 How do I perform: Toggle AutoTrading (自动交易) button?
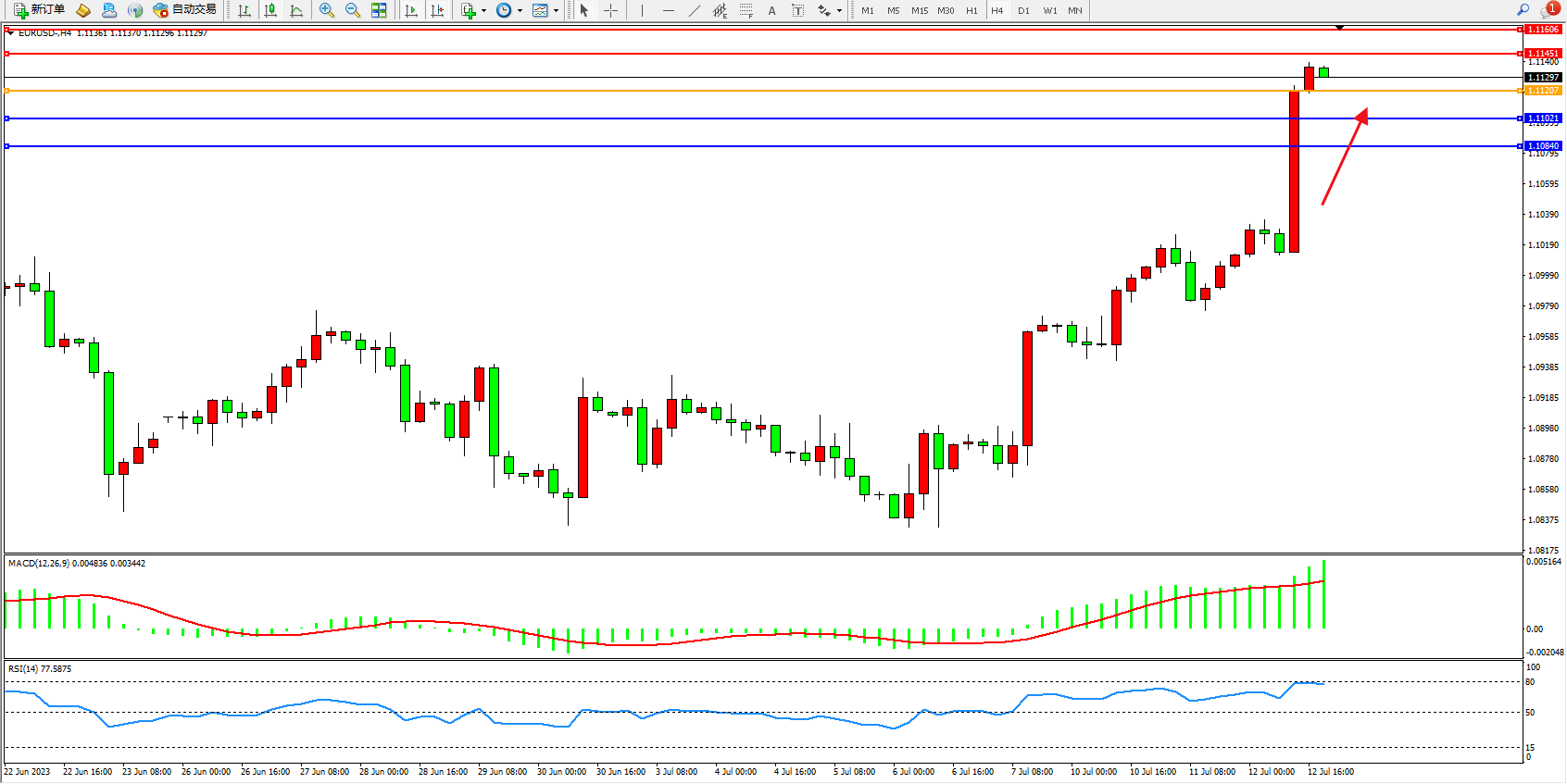point(184,10)
